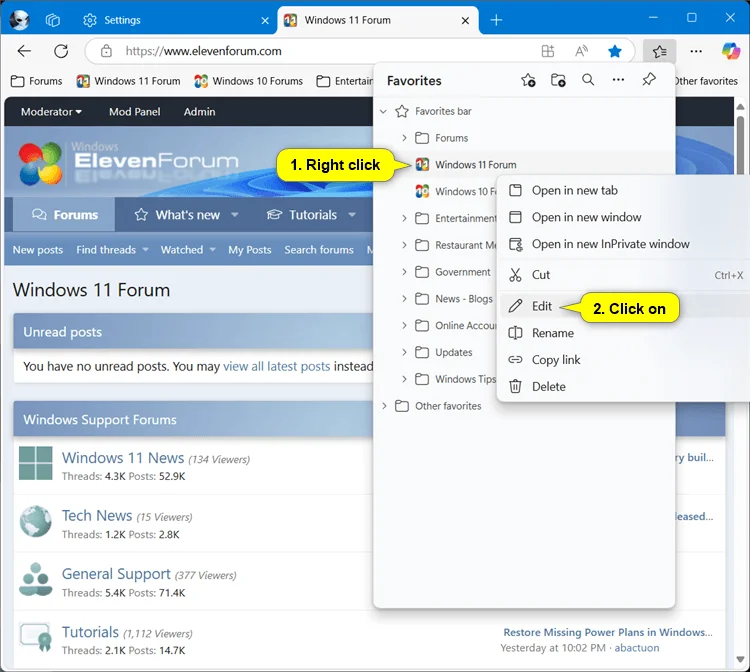This screenshot has height=672, width=750.
Task: Expand the Updates folder
Action: [x=404, y=353]
